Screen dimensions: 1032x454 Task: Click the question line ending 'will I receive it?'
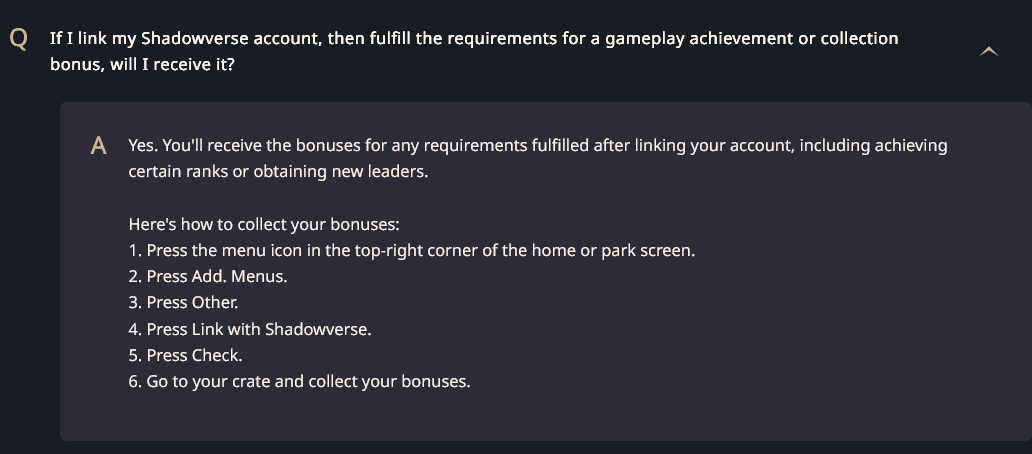pos(142,64)
